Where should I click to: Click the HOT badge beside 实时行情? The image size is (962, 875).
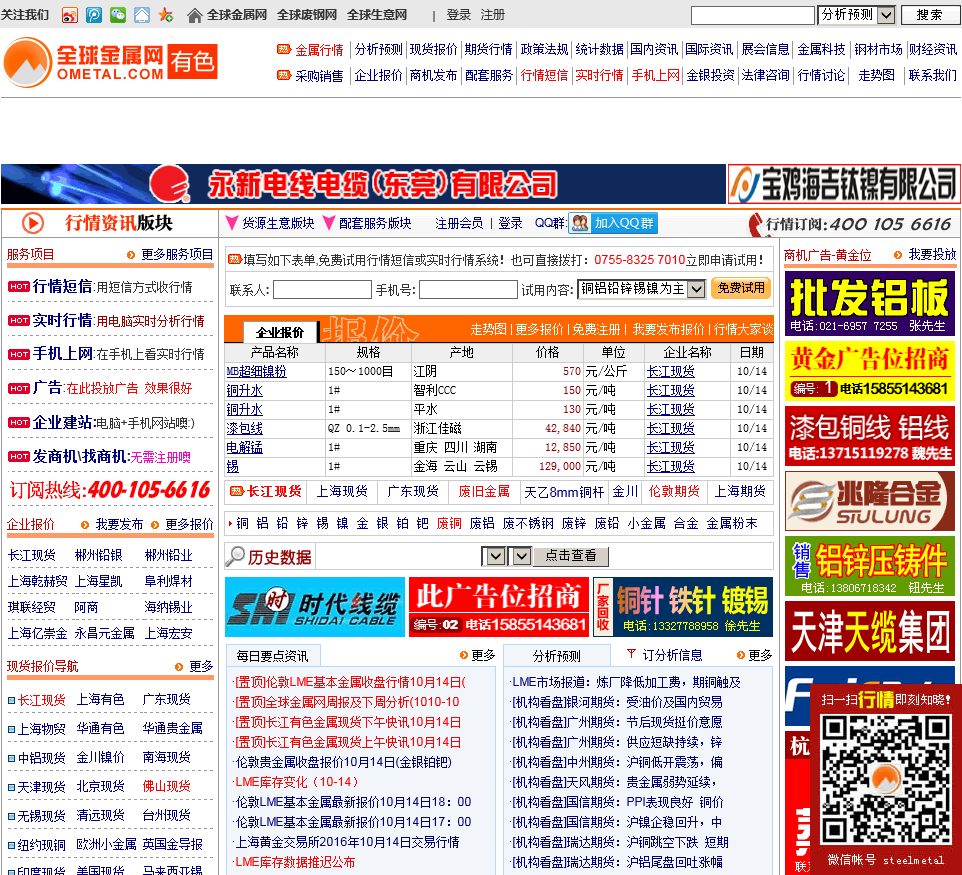[x=19, y=320]
